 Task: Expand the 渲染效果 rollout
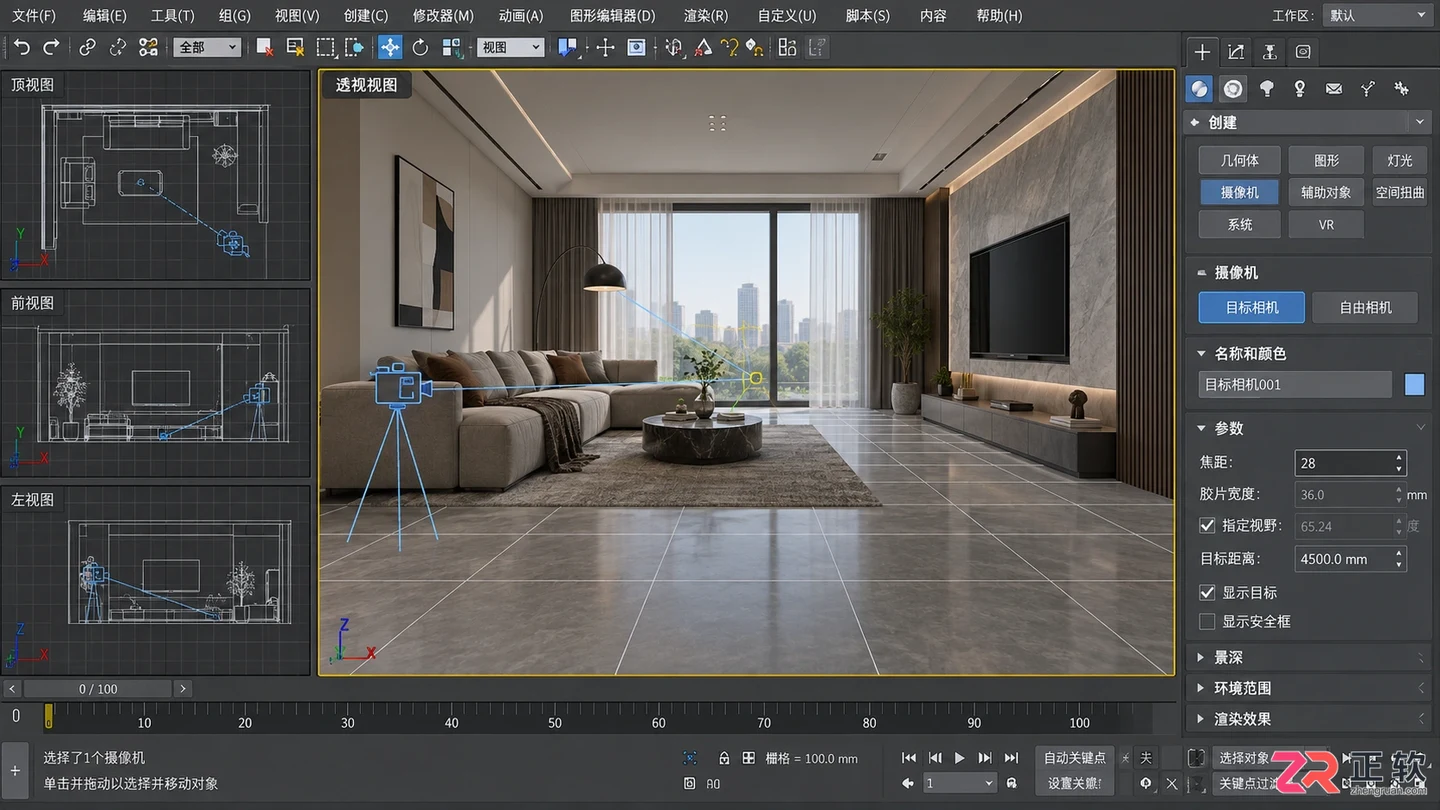(x=1309, y=719)
